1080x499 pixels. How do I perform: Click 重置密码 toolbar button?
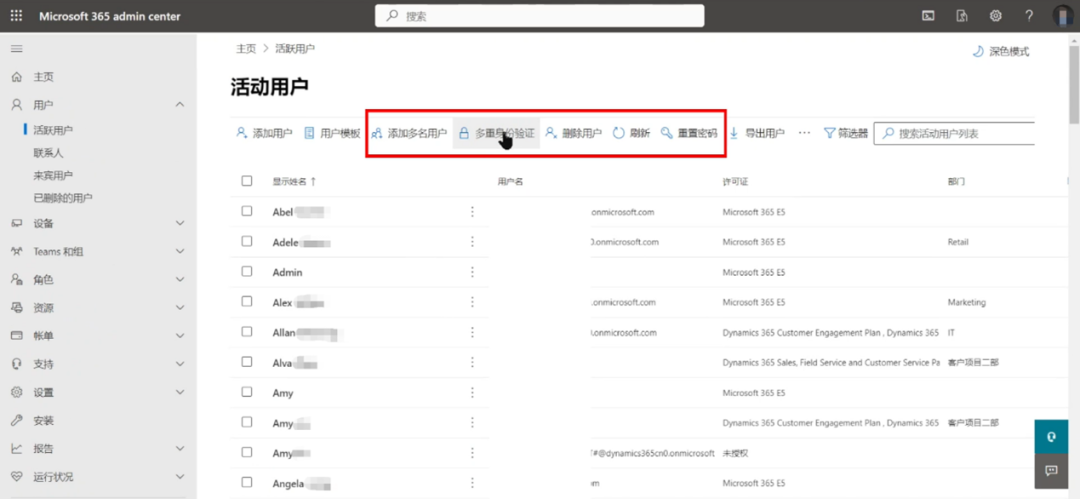(x=689, y=133)
